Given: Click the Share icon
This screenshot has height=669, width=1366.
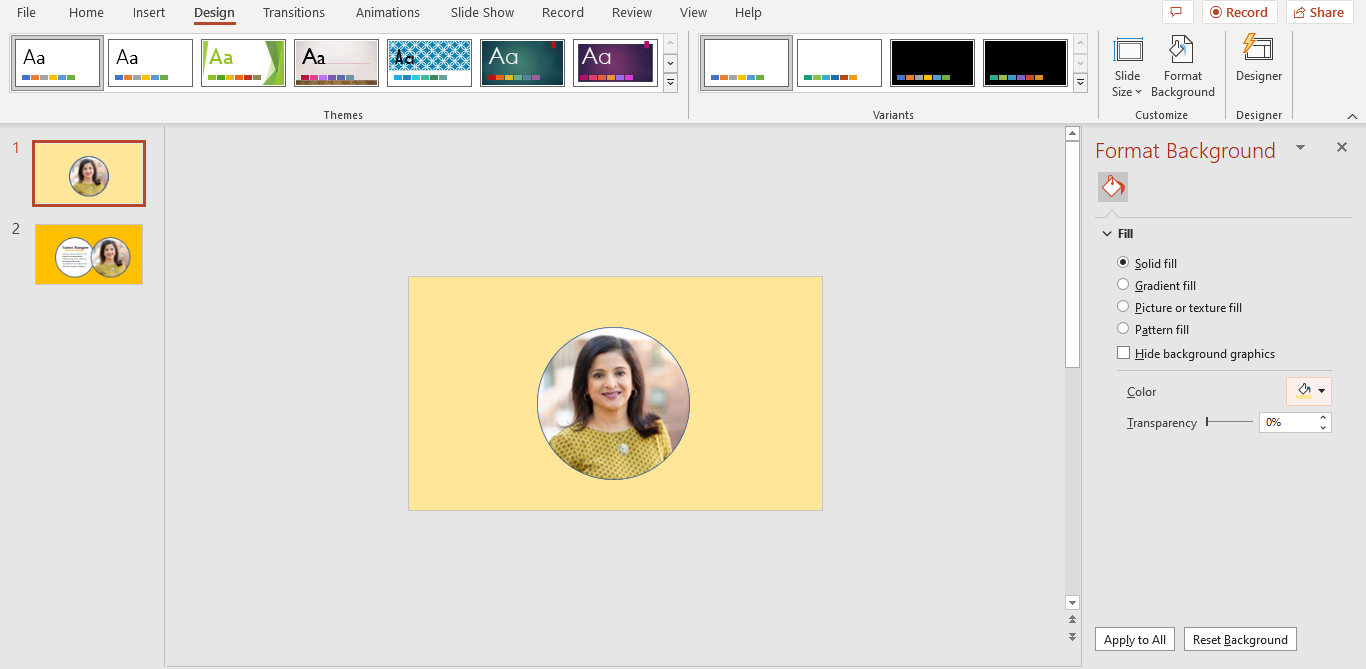Looking at the screenshot, I should coord(1318,12).
